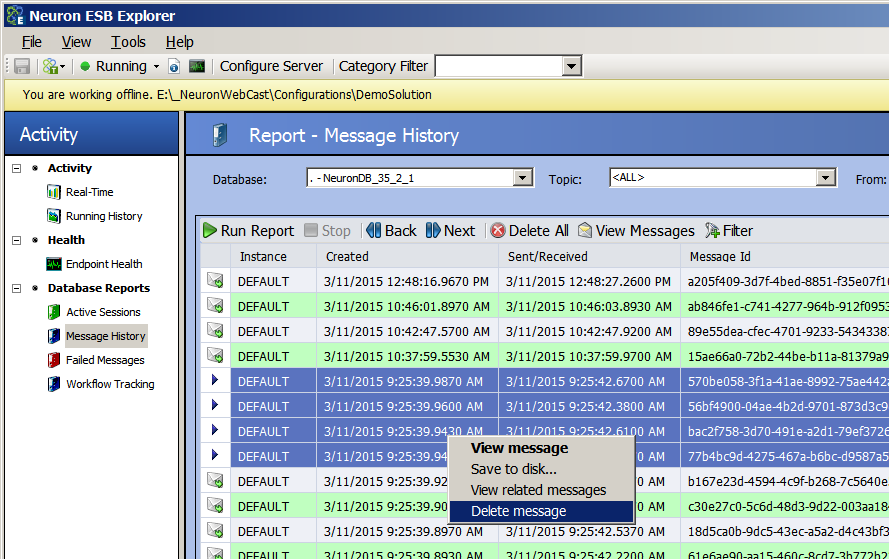Click the Failed Messages red book icon
This screenshot has height=559, width=889.
[x=54, y=360]
